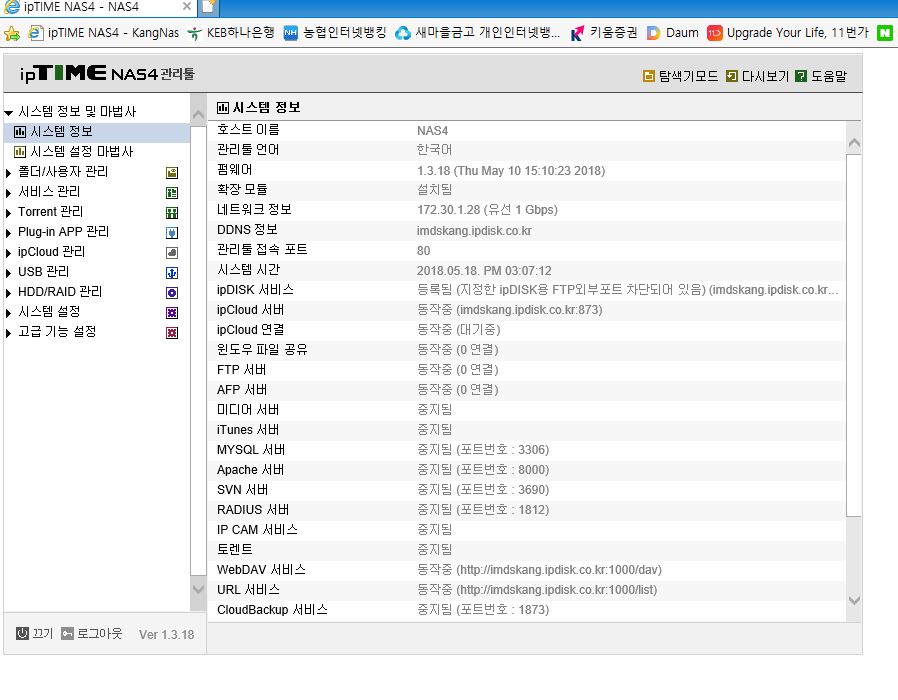
Task: Open the ipCloud 관리 menu
Action: (52, 251)
